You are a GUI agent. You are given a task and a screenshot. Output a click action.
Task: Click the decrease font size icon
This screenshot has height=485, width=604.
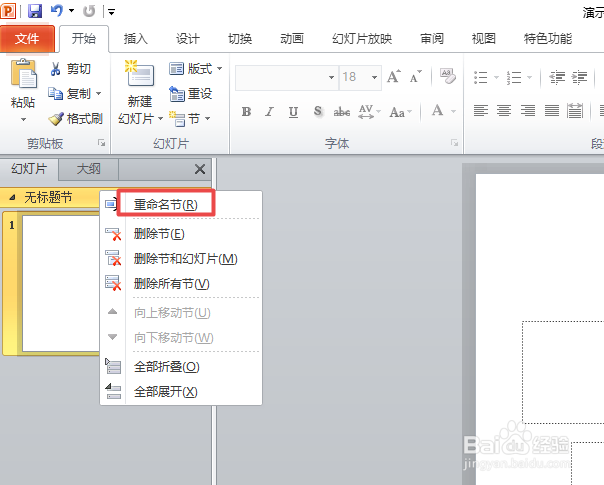[416, 77]
